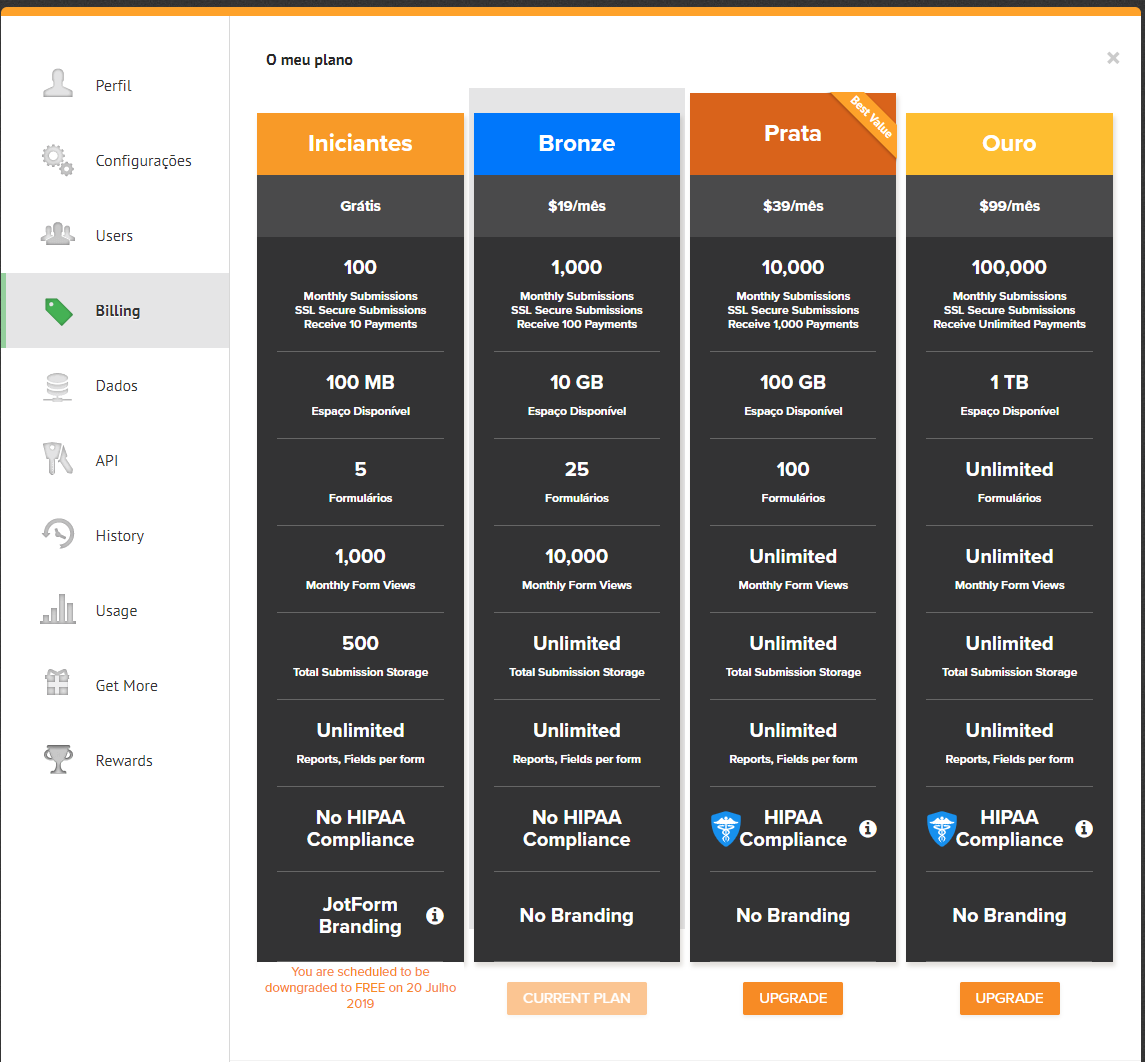Click UPGRADE button under Prata plan

(x=793, y=998)
